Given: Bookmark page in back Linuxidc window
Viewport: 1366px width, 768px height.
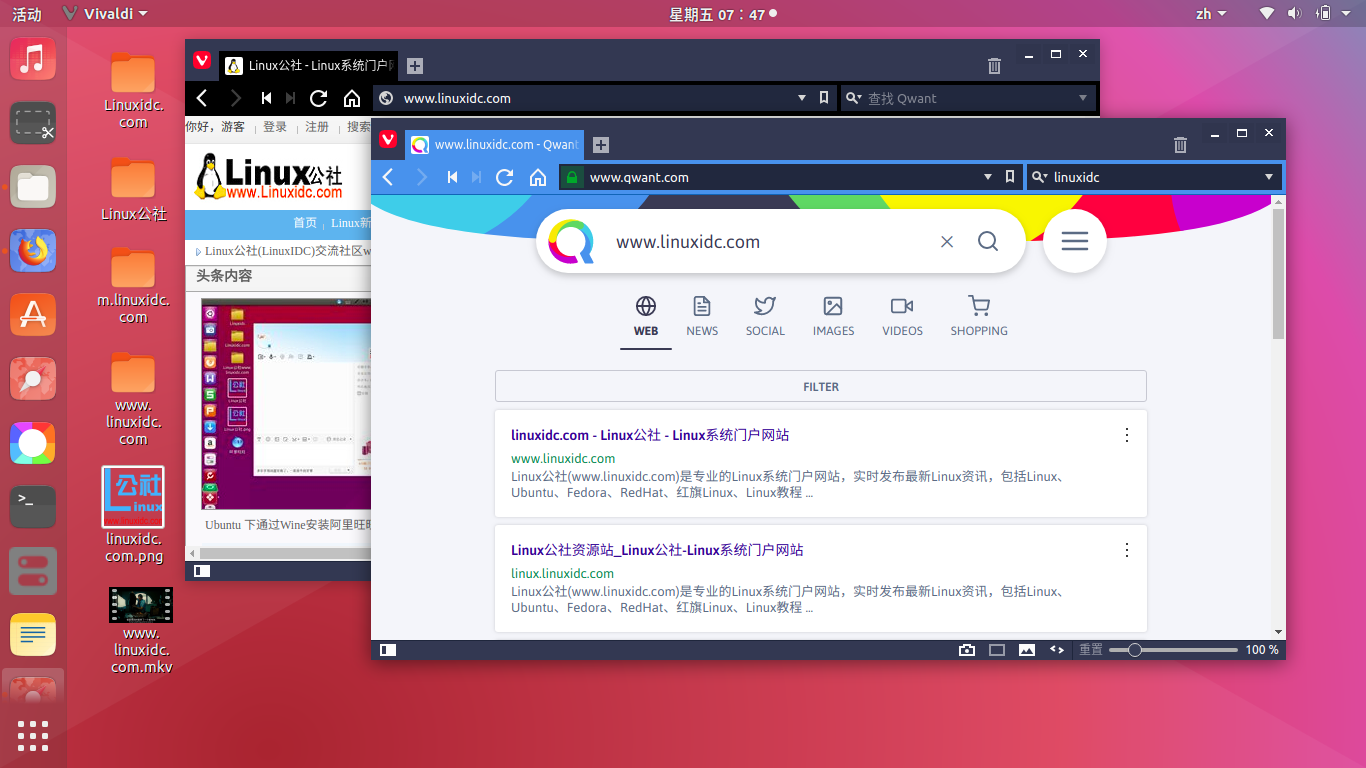Looking at the screenshot, I should tap(824, 98).
